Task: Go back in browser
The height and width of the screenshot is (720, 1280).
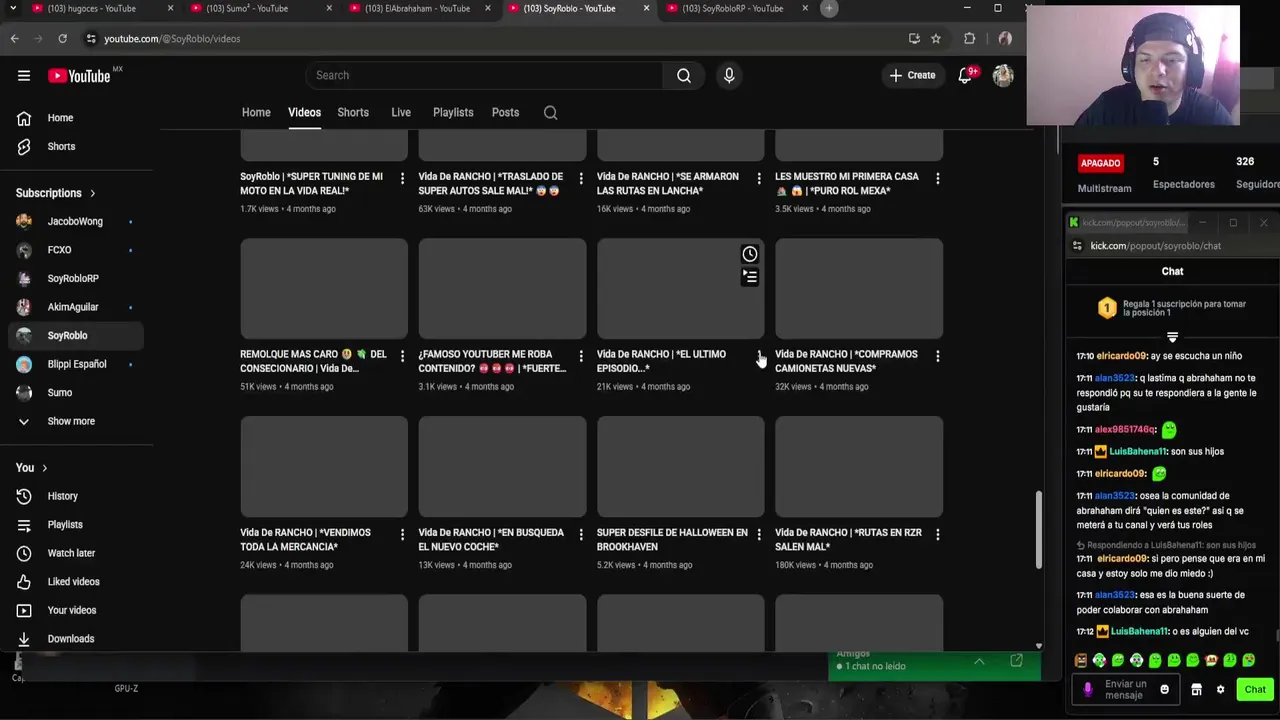Action: pos(14,38)
